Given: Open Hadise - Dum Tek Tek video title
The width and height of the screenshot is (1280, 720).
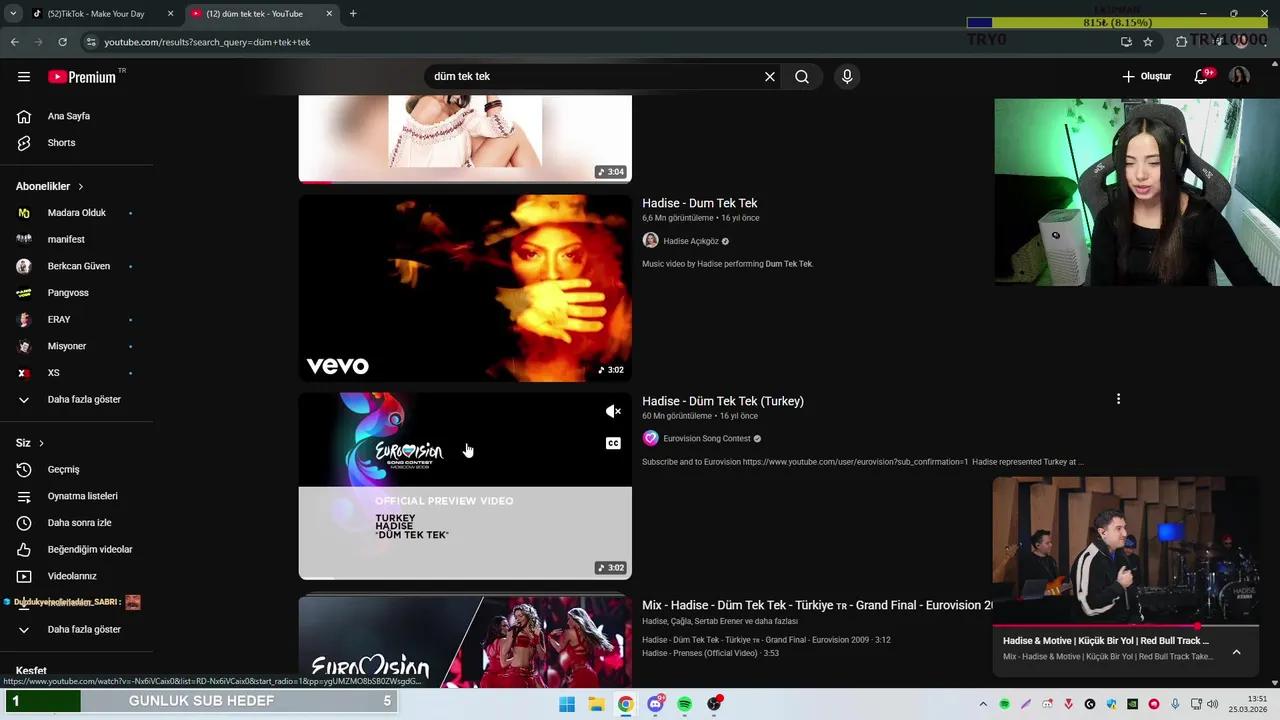Looking at the screenshot, I should (x=700, y=203).
